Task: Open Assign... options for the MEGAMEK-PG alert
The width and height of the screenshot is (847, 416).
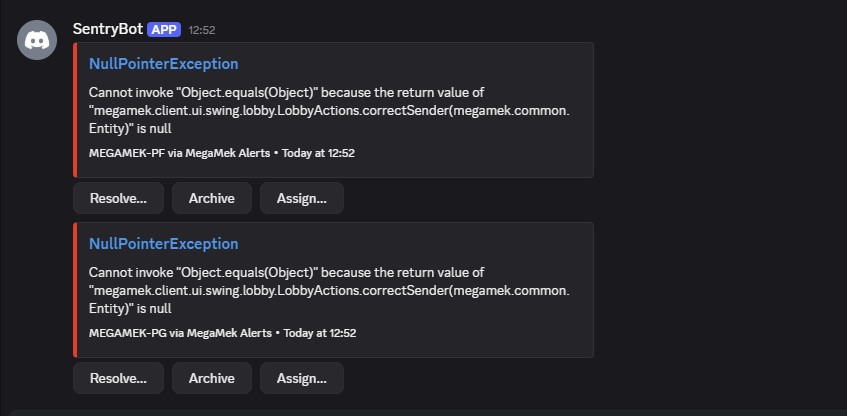Action: (x=301, y=378)
